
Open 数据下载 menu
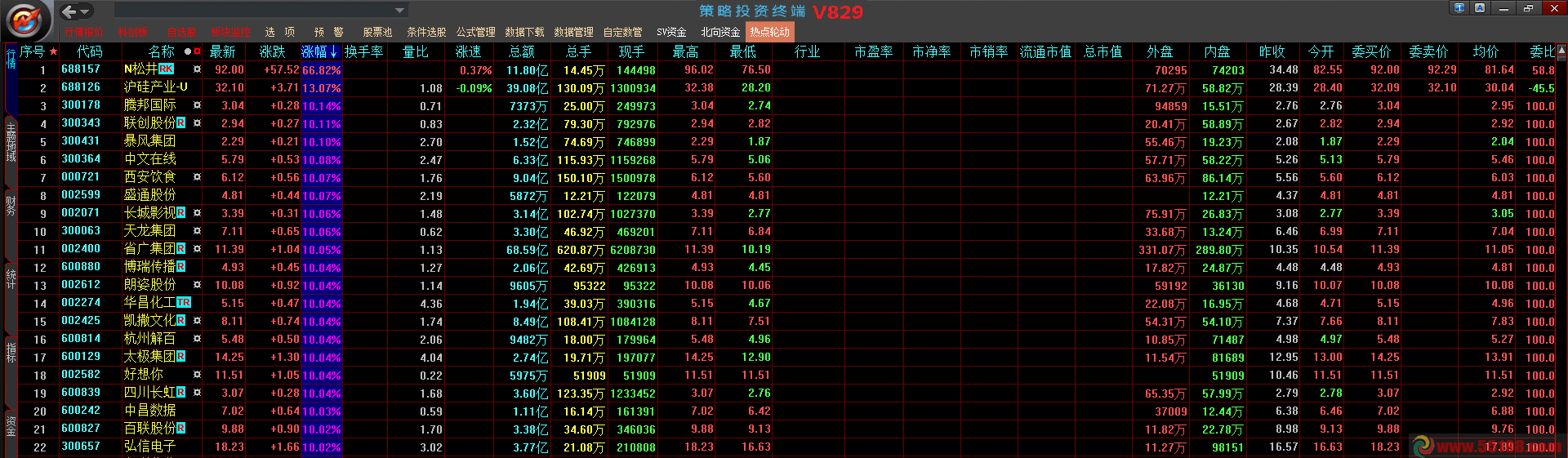[524, 32]
